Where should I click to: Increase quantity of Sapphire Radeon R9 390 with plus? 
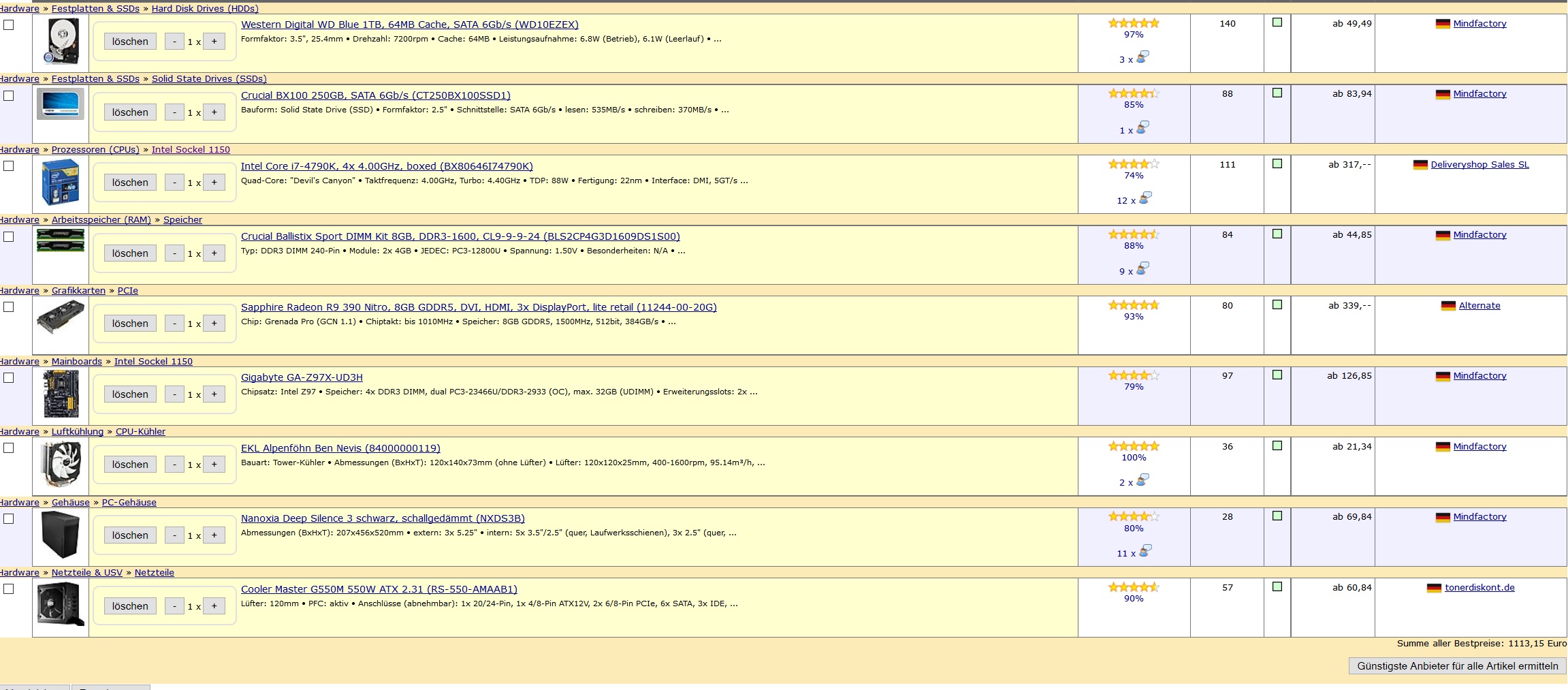tap(214, 324)
